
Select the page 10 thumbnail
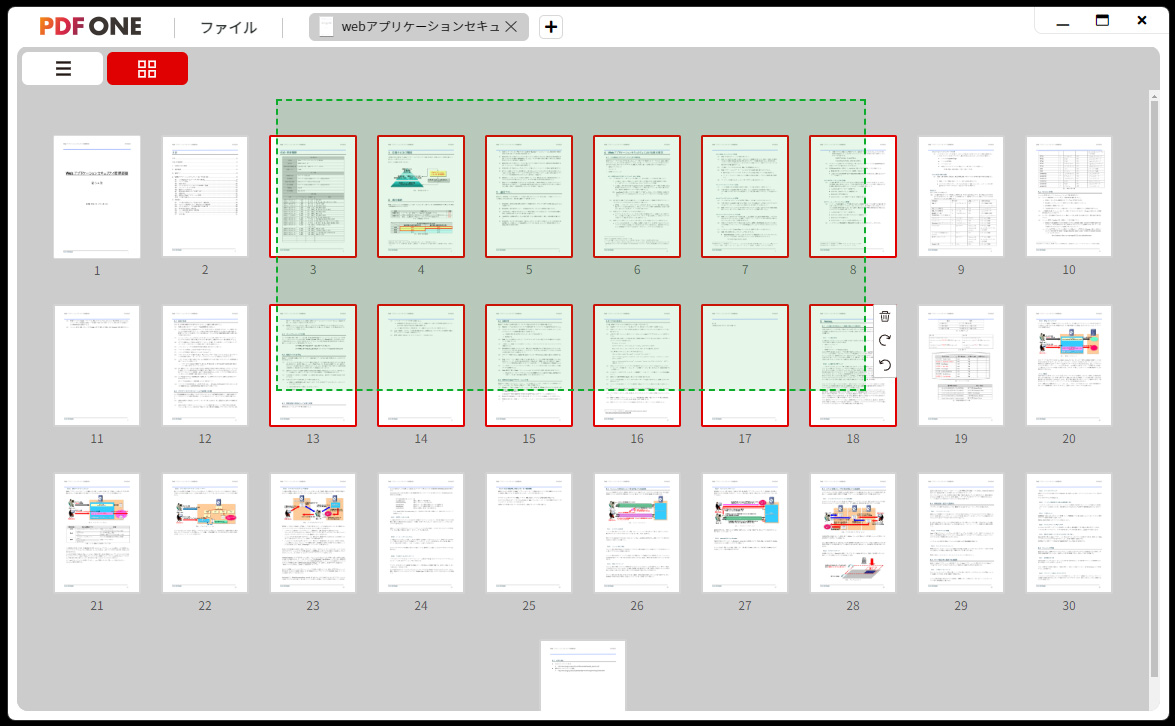(x=1069, y=197)
